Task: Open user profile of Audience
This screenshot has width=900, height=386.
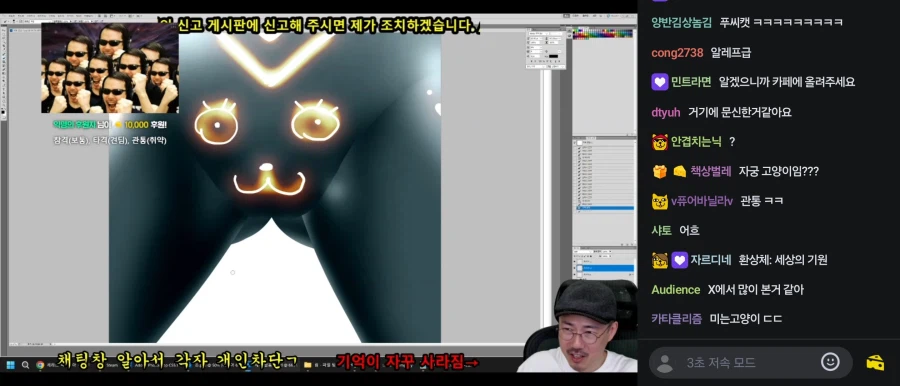Action: click(x=676, y=290)
